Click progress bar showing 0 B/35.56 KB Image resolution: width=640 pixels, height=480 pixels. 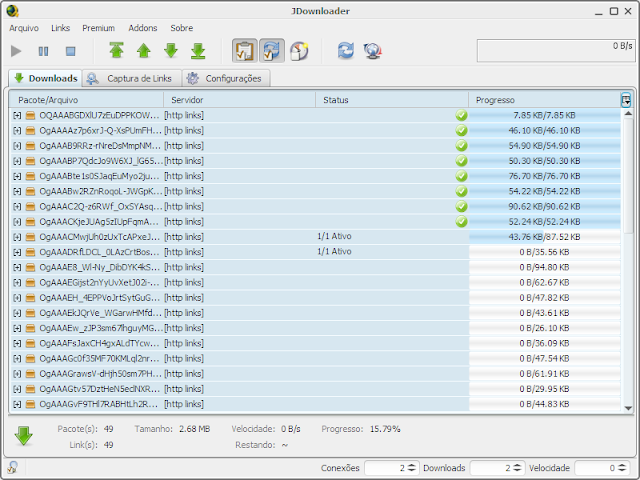(x=544, y=252)
